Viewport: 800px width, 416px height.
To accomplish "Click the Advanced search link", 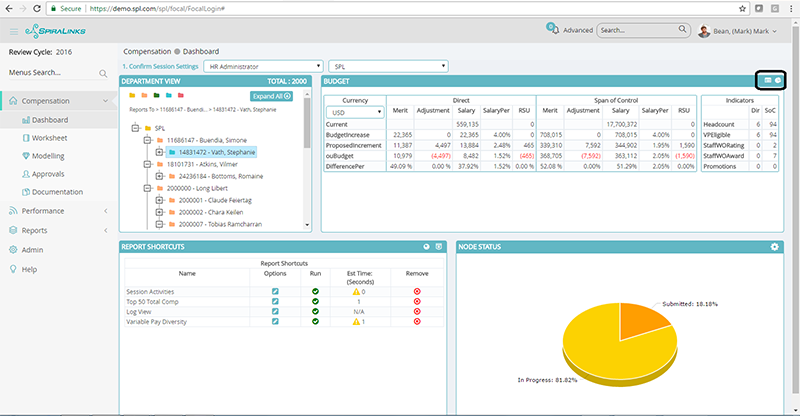I will click(x=577, y=31).
